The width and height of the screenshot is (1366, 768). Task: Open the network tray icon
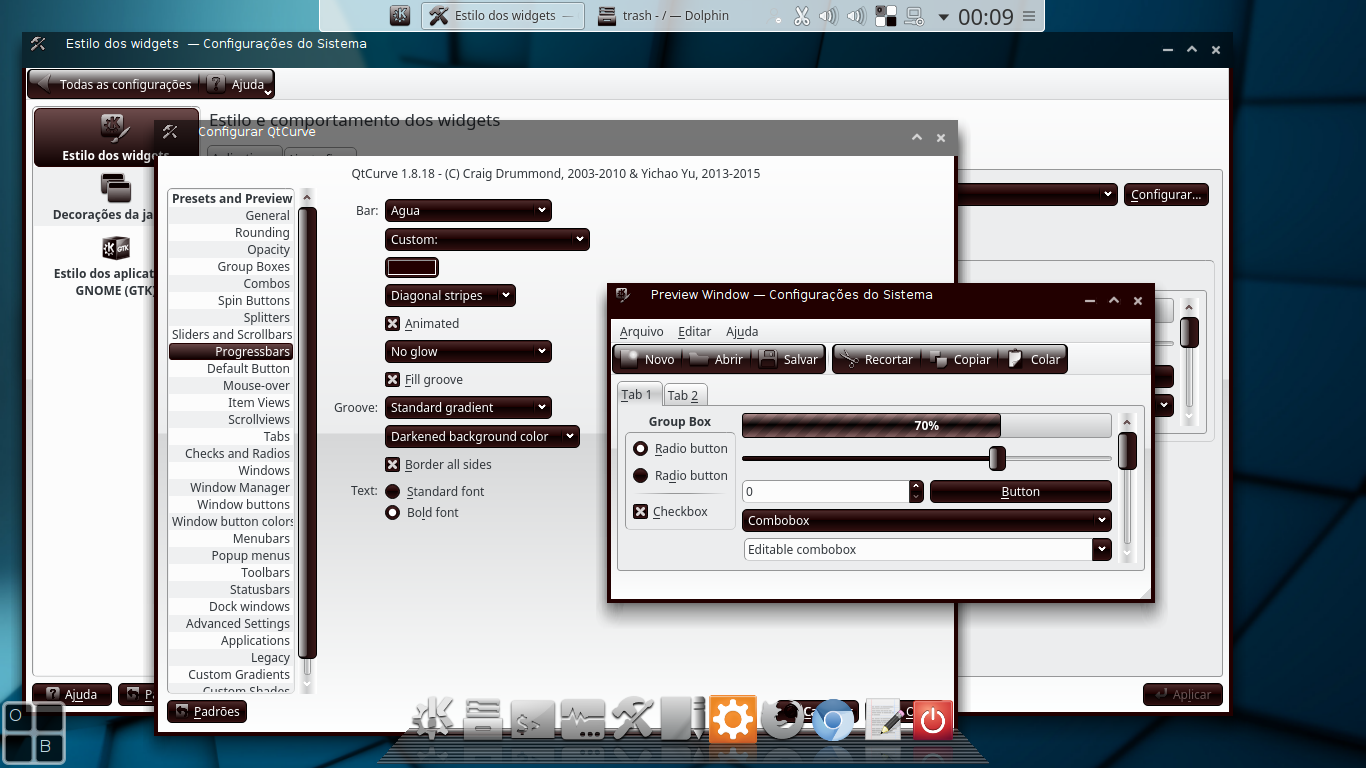913,16
